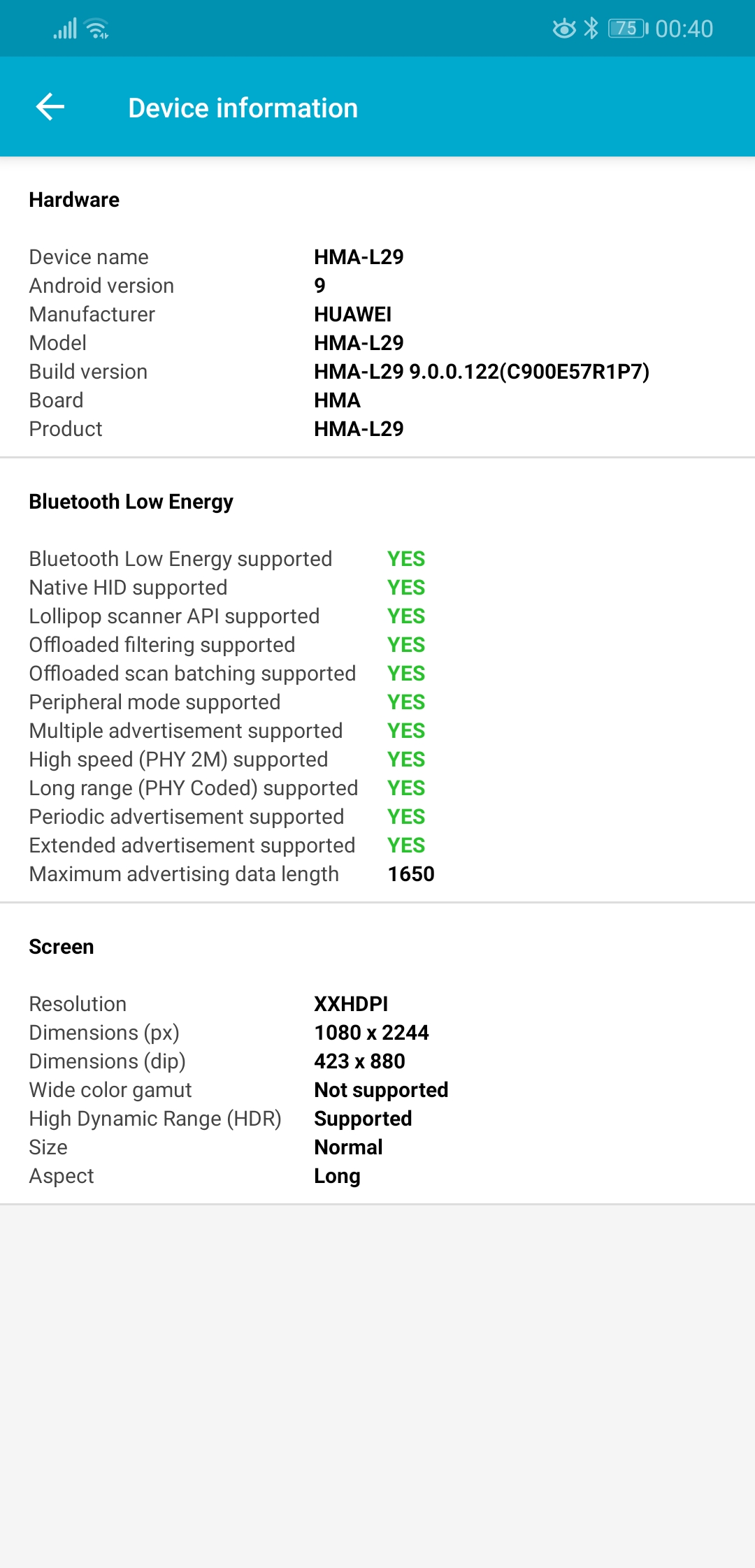Screen dimensions: 755x1568
Task: Tap the High Dynamic Range (HDR) label
Action: click(155, 1119)
